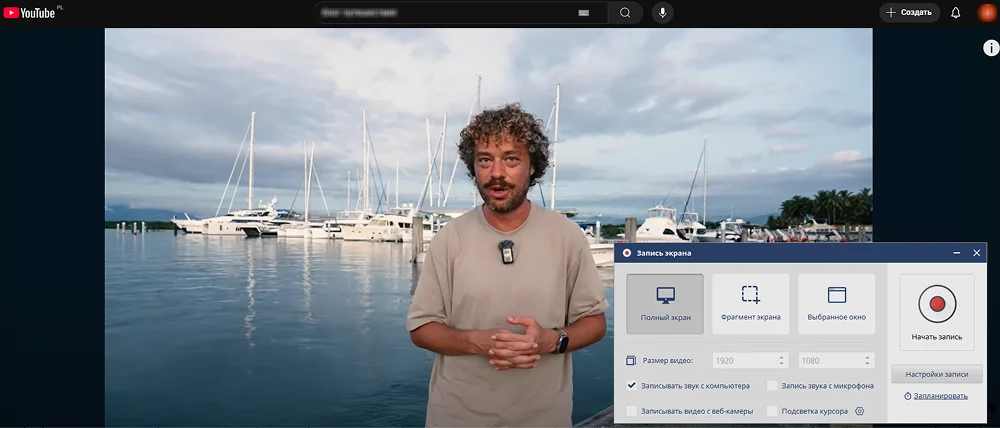This screenshot has width=1000, height=428.
Task: Toggle Подсветка курсора checkbox
Action: click(772, 411)
